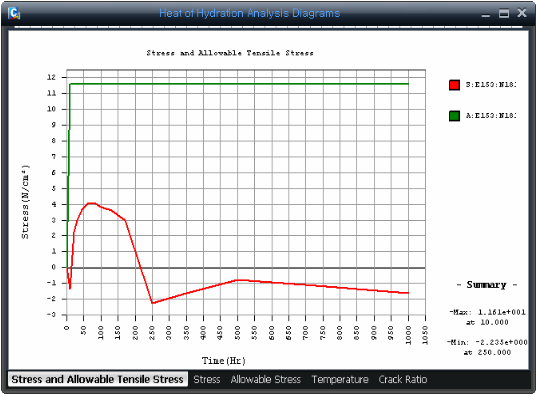
Task: Click the Time (Hr) axis label
Action: (x=224, y=360)
